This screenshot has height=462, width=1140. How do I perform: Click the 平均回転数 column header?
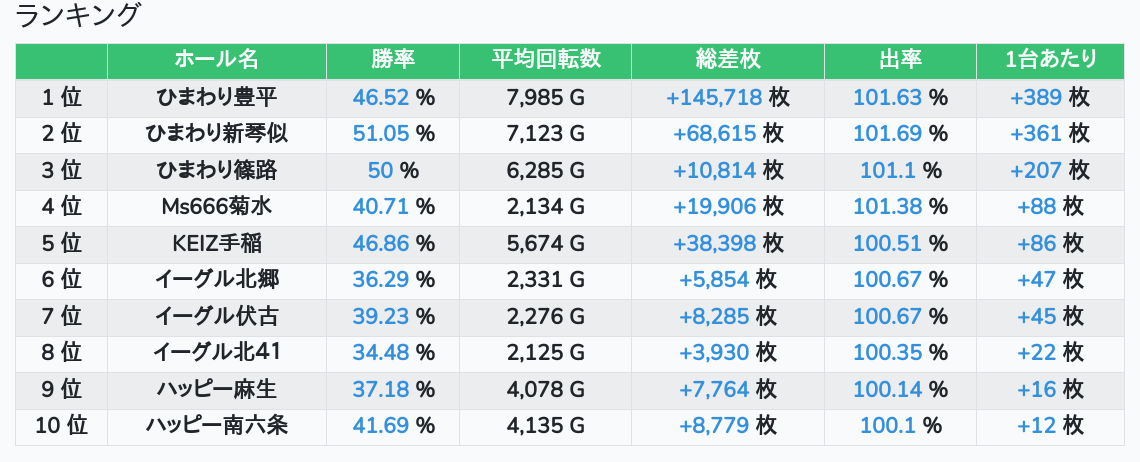coord(545,61)
